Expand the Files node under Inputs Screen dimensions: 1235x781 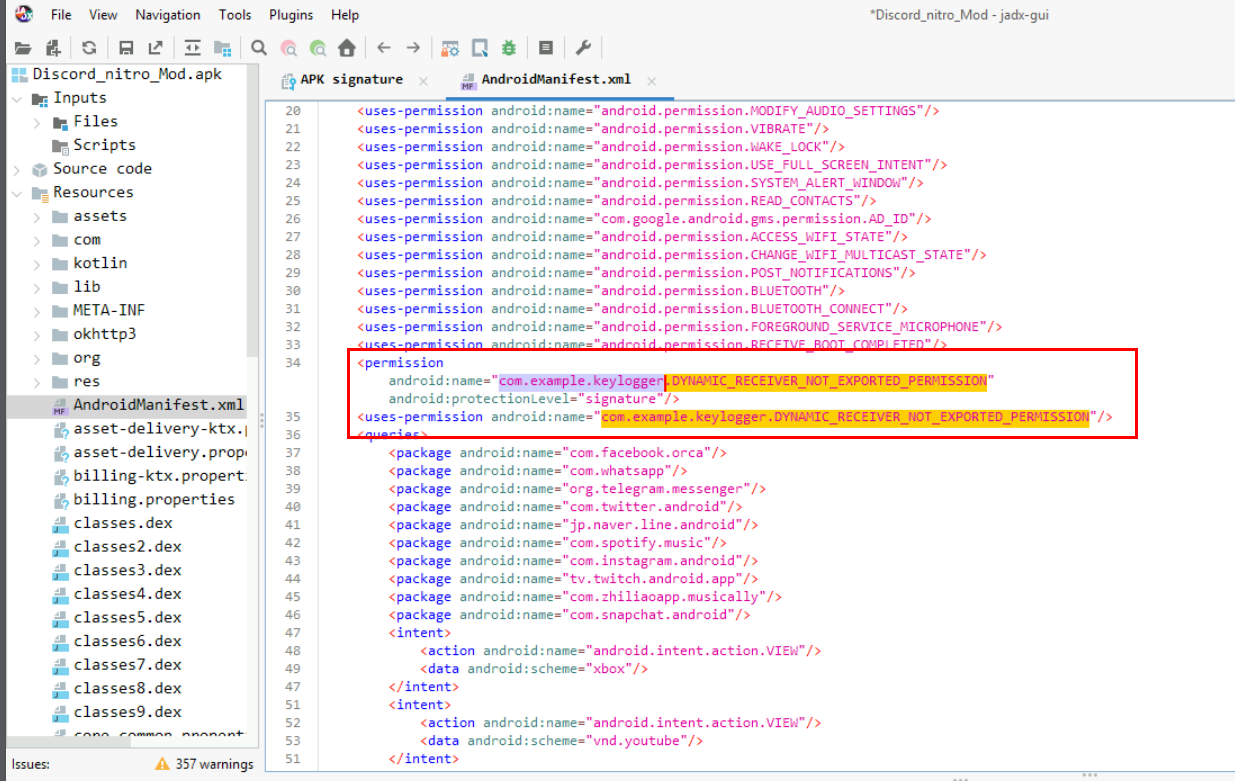pyautogui.click(x=37, y=122)
